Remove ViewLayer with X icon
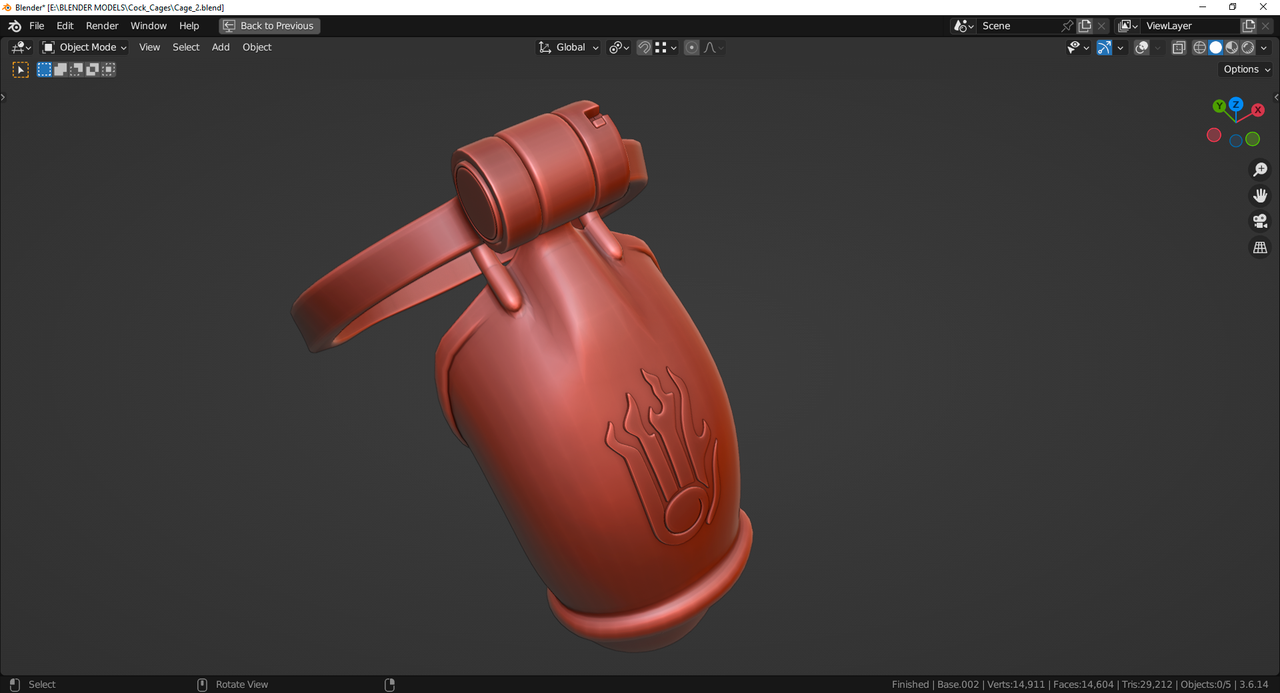This screenshot has height=693, width=1280. tap(1266, 26)
